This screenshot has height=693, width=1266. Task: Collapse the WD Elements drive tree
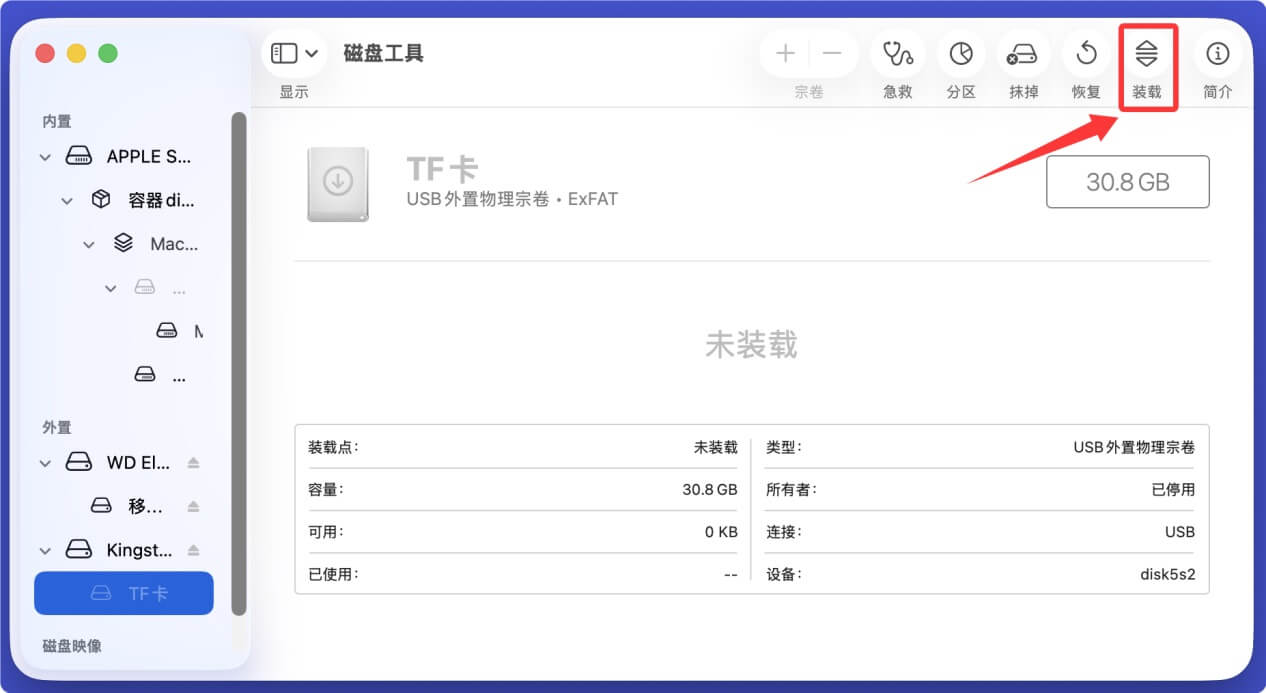45,462
